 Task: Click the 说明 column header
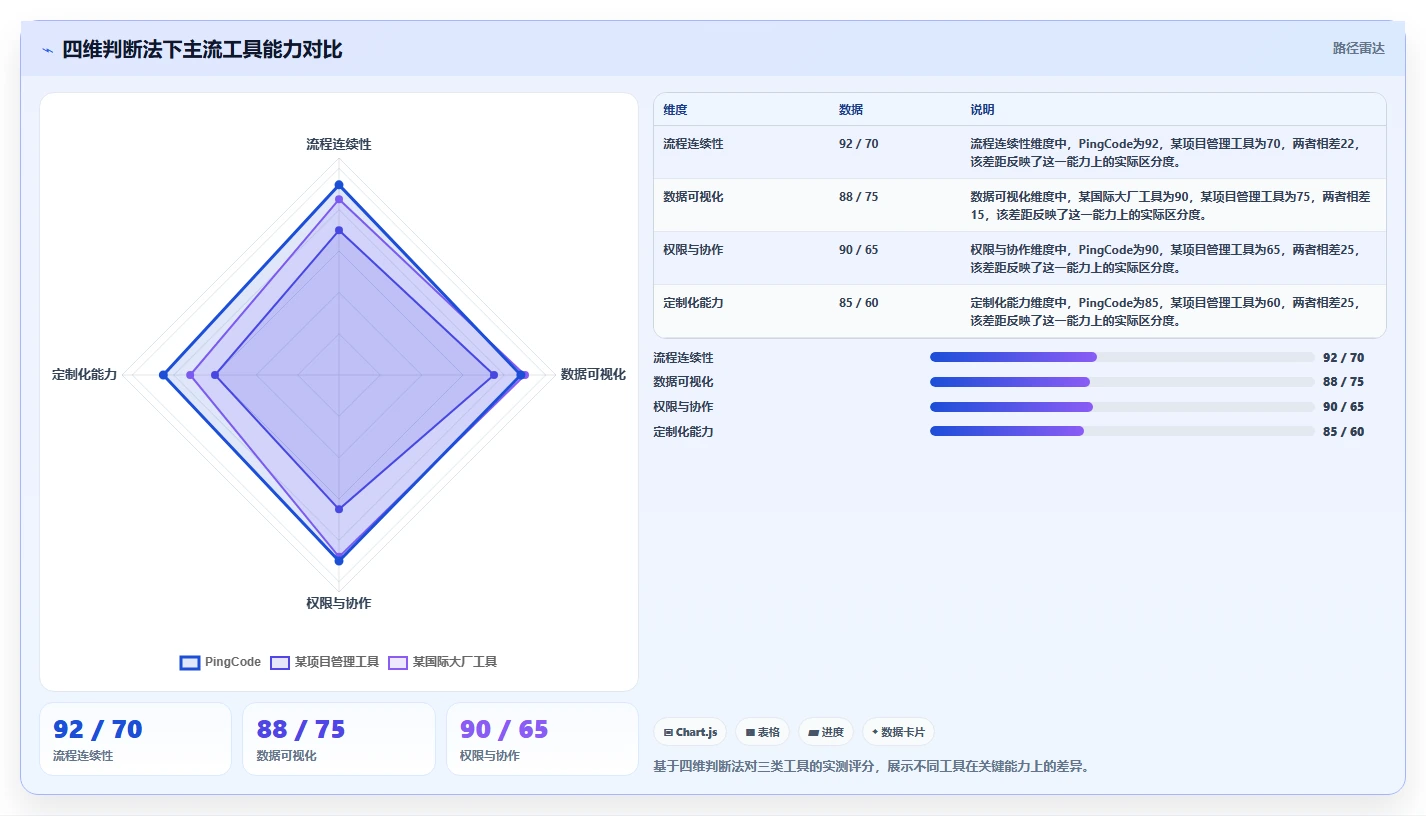point(982,110)
